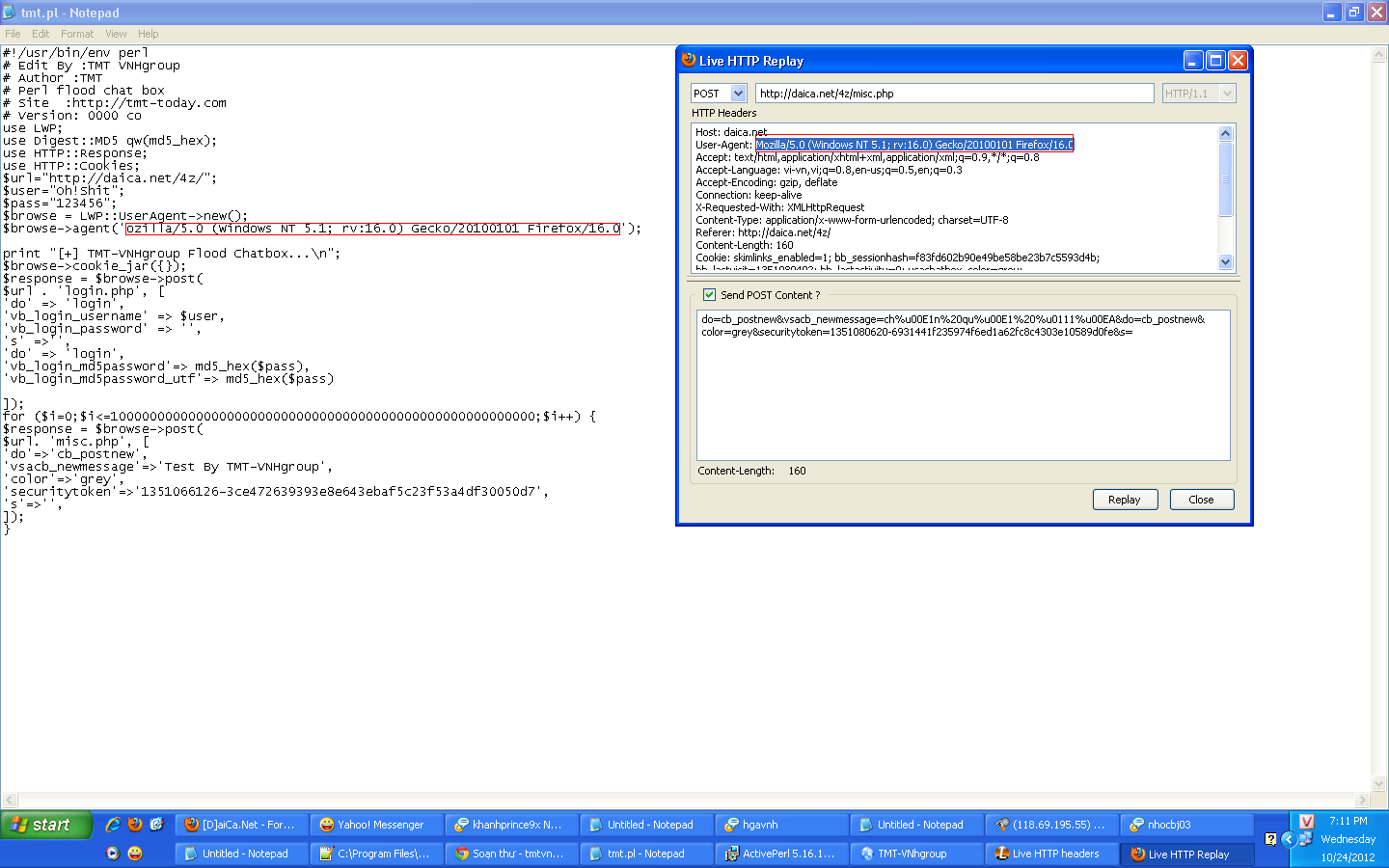
Task: Open the File menu in Notepad
Action: (13, 34)
